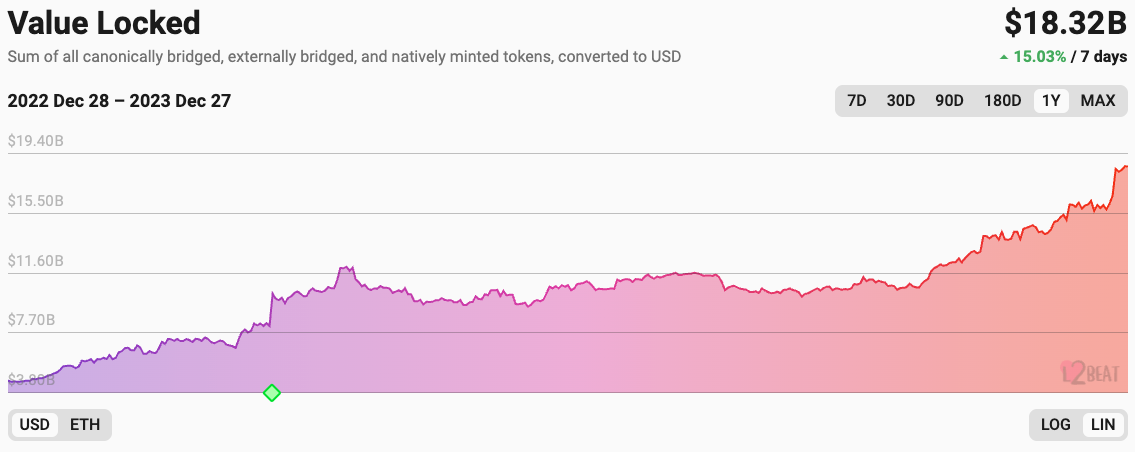Image resolution: width=1135 pixels, height=452 pixels.
Task: Click the $7.70B axis label
Action: pyautogui.click(x=33, y=321)
